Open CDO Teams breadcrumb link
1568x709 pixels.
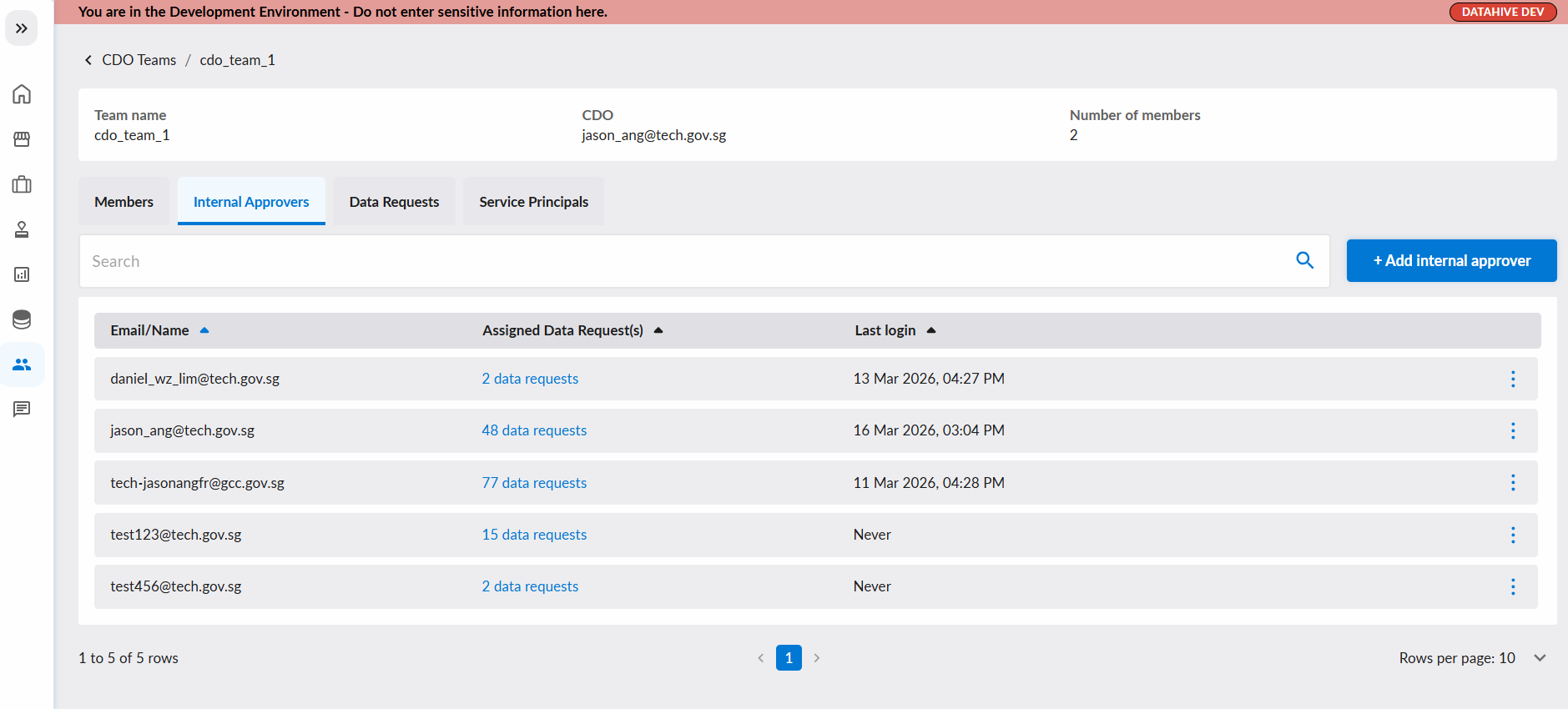point(139,60)
